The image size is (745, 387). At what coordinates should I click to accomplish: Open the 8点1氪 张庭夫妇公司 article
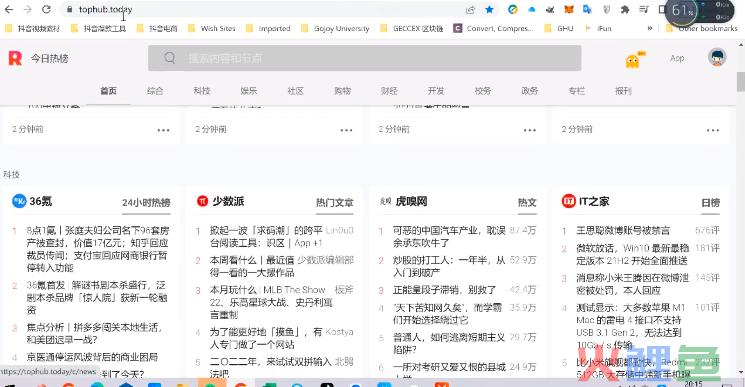coord(97,249)
